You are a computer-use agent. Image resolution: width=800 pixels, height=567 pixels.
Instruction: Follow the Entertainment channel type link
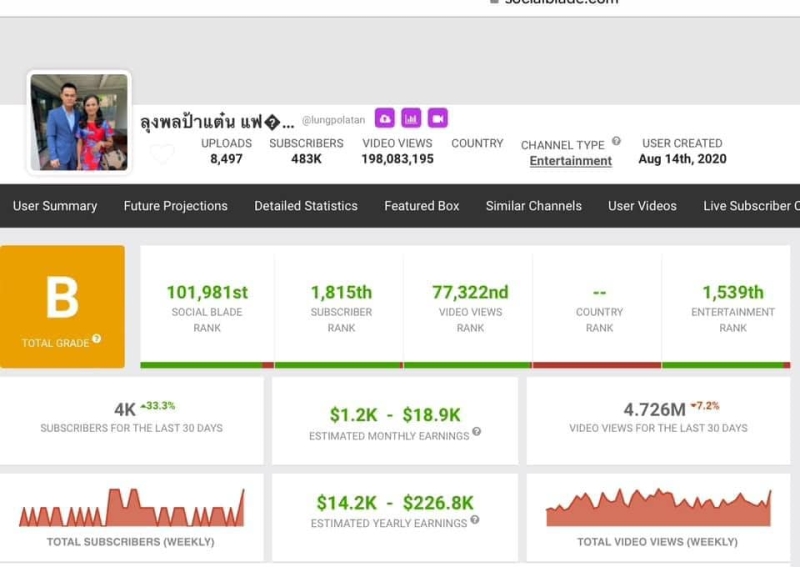[570, 161]
